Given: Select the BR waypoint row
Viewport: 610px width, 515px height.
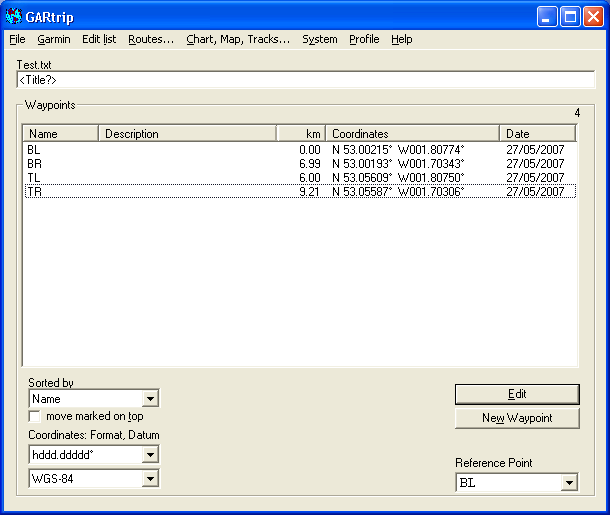Looking at the screenshot, I should pos(300,164).
